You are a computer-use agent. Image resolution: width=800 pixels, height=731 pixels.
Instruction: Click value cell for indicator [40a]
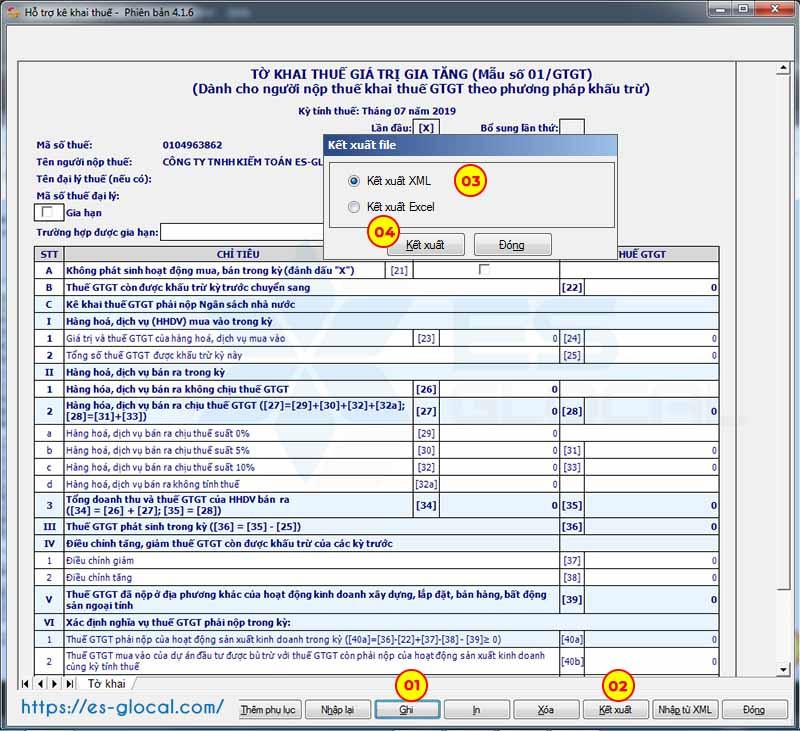(x=651, y=639)
